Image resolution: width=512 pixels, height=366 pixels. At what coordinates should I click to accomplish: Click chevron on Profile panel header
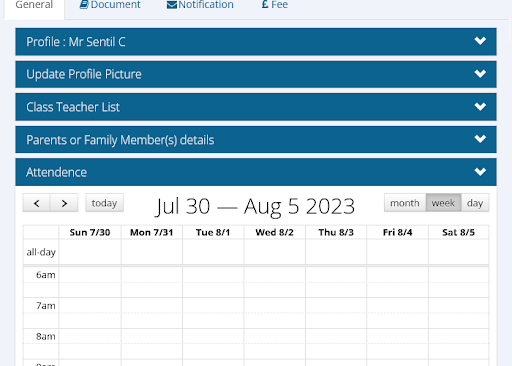tap(480, 41)
